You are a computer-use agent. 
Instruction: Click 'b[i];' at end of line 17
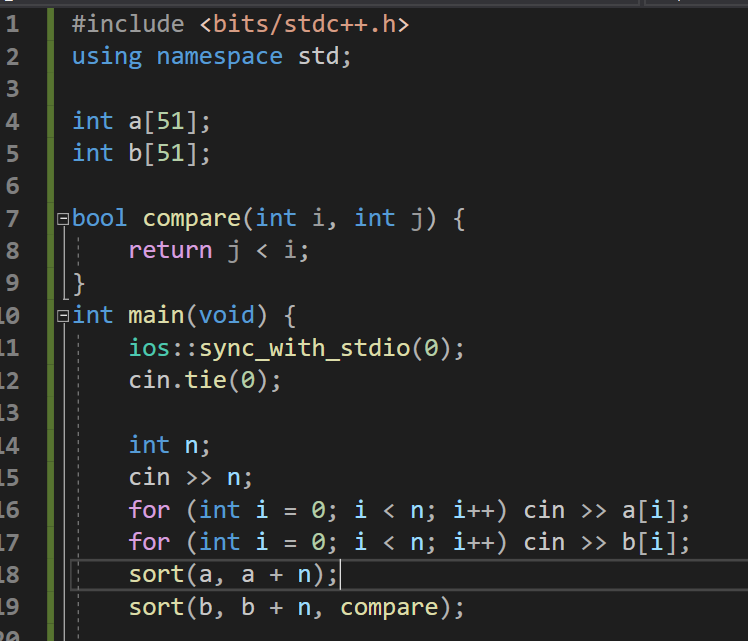click(656, 543)
